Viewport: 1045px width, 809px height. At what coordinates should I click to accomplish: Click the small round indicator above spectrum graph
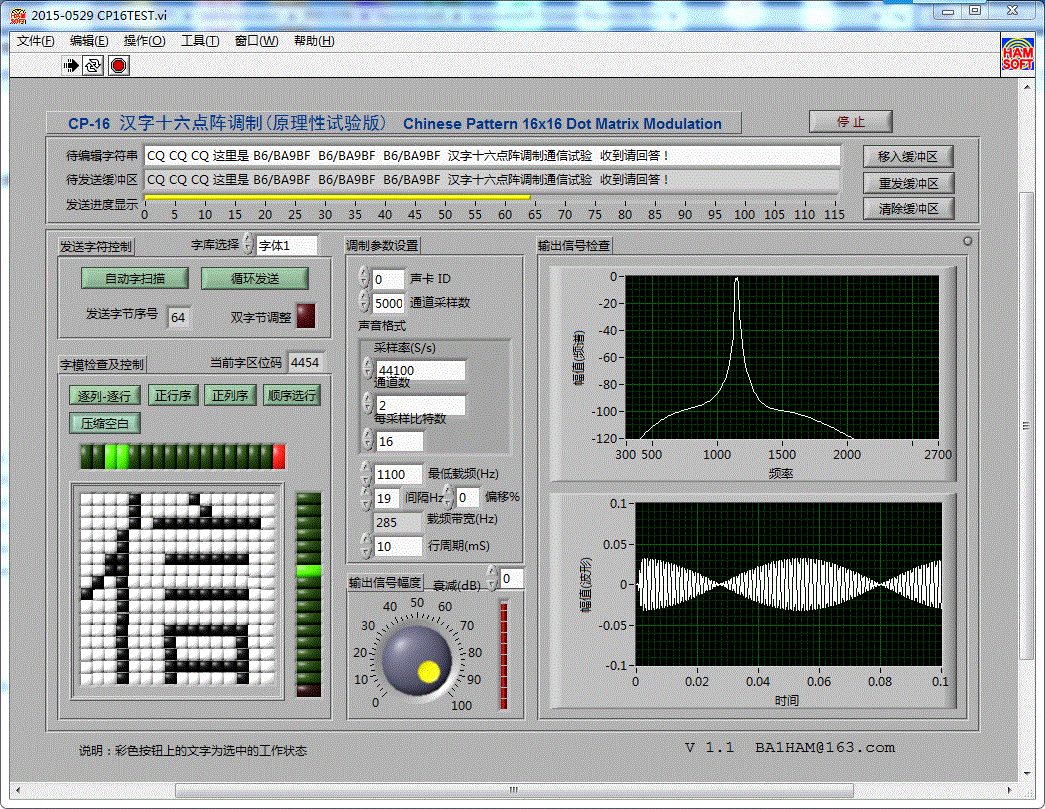pos(968,241)
